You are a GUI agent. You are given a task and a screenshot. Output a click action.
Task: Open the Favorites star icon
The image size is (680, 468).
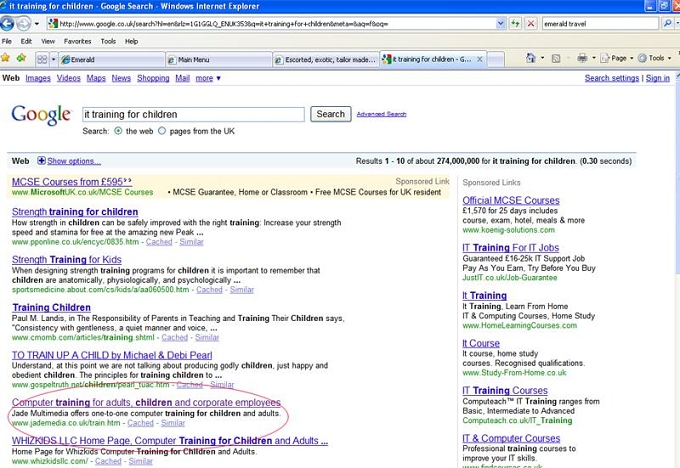(5, 58)
